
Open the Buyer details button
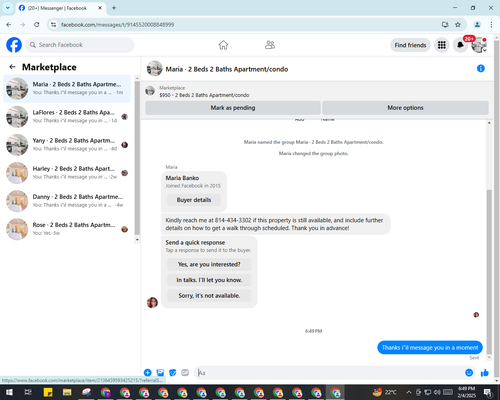point(194,200)
